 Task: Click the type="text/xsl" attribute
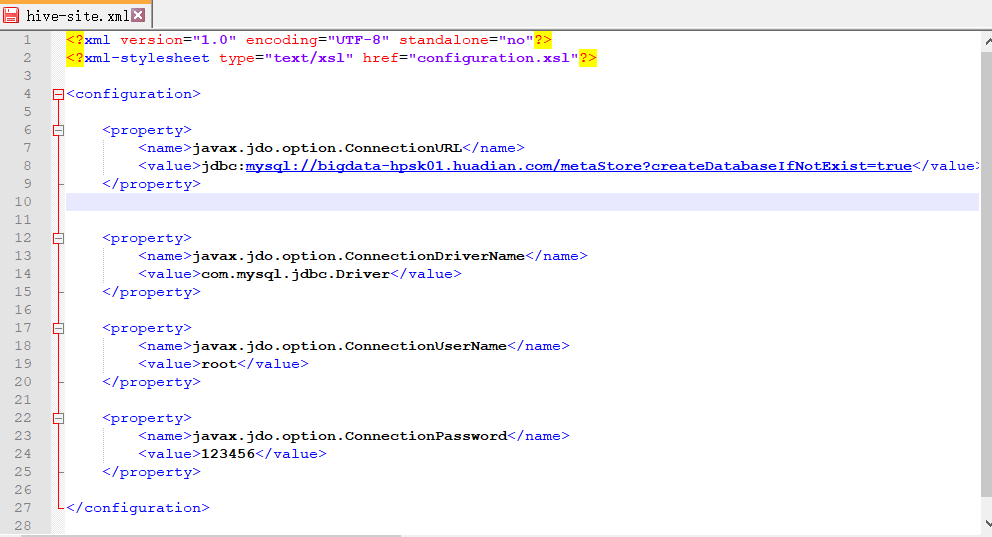[x=287, y=58]
